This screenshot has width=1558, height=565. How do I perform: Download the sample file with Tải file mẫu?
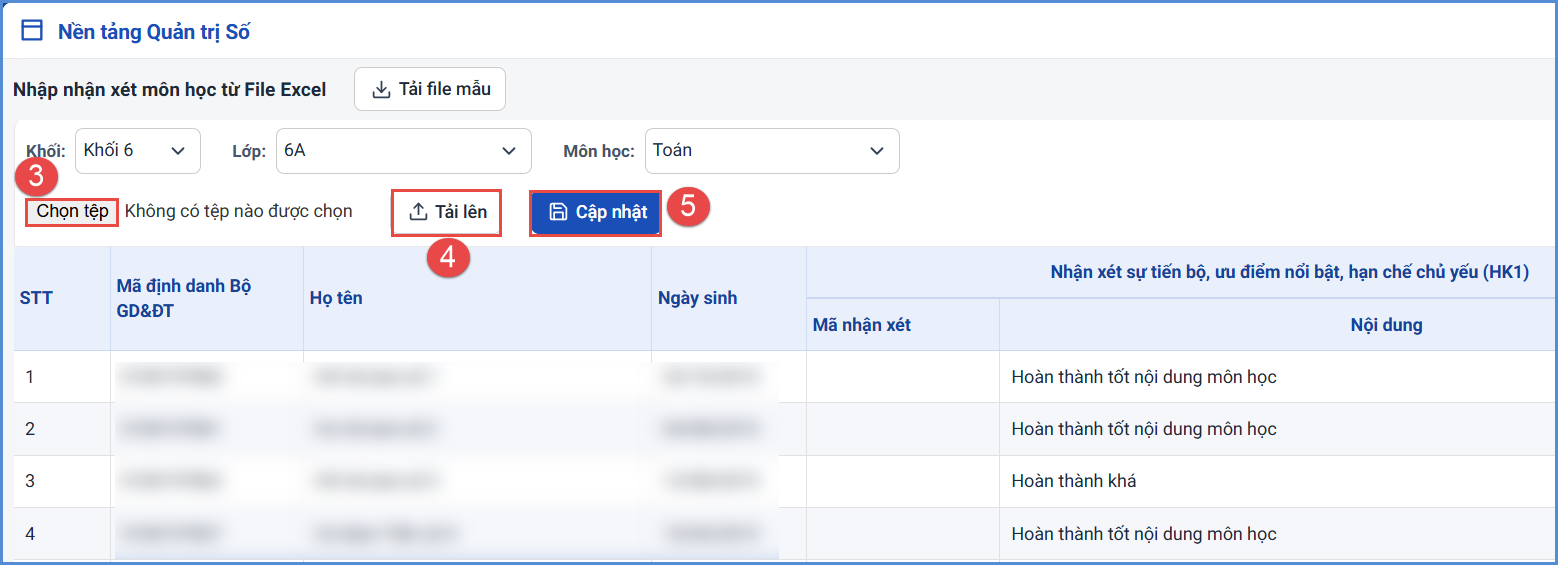430,89
